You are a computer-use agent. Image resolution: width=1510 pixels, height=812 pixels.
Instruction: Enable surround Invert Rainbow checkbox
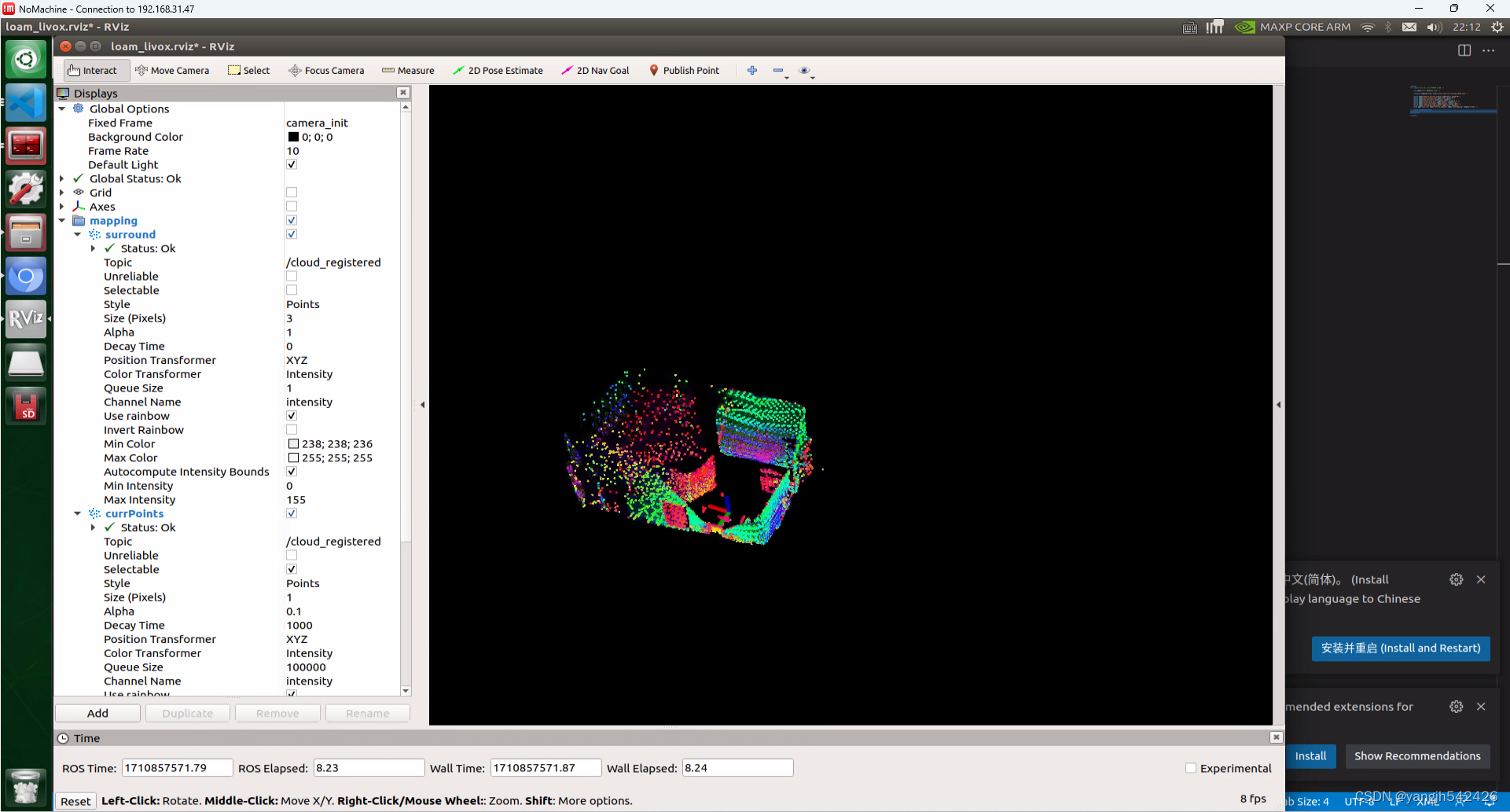click(x=292, y=430)
